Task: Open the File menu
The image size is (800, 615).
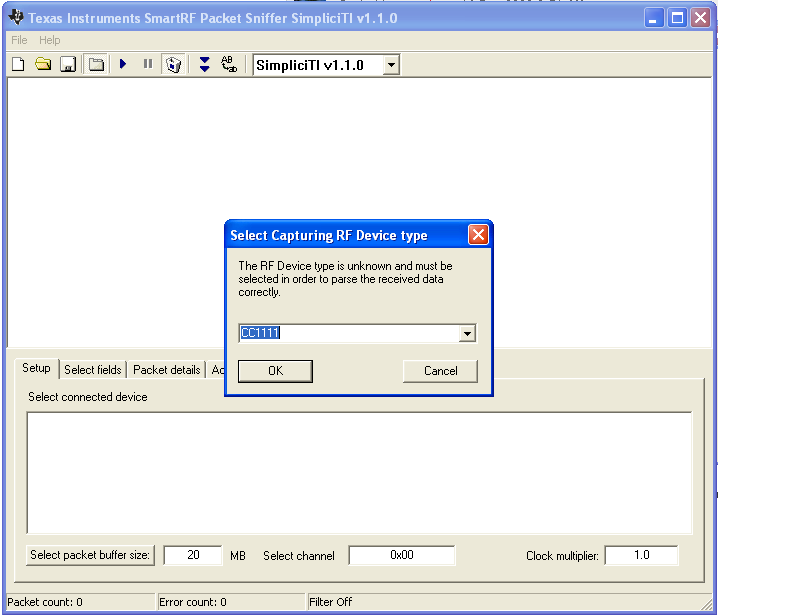Action: pos(19,40)
